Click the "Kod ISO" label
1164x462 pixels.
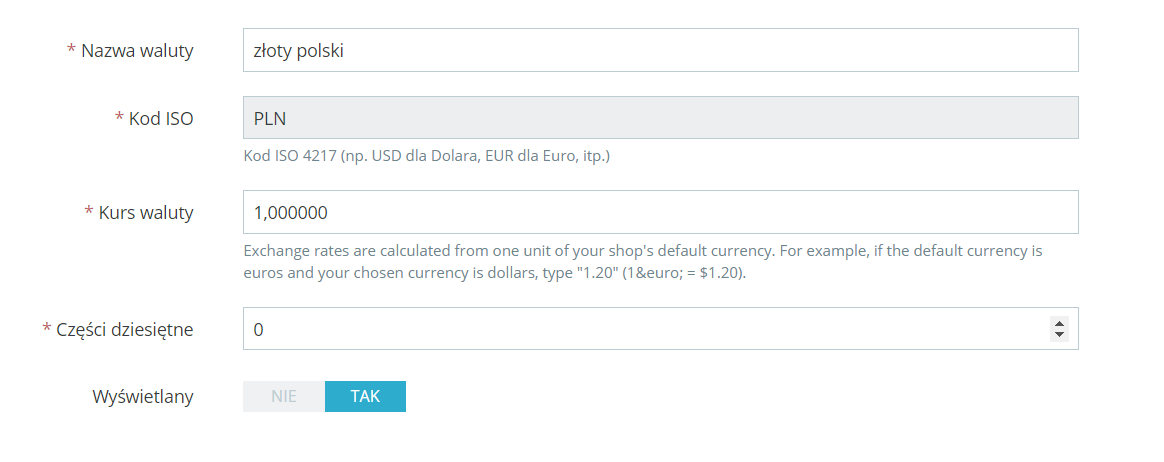(161, 119)
